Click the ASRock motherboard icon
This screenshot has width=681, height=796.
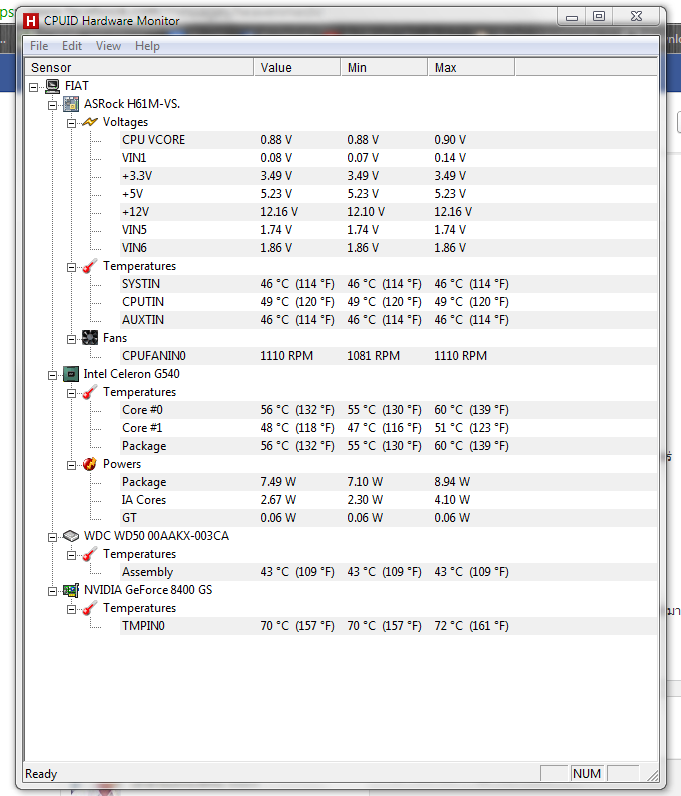(x=71, y=105)
